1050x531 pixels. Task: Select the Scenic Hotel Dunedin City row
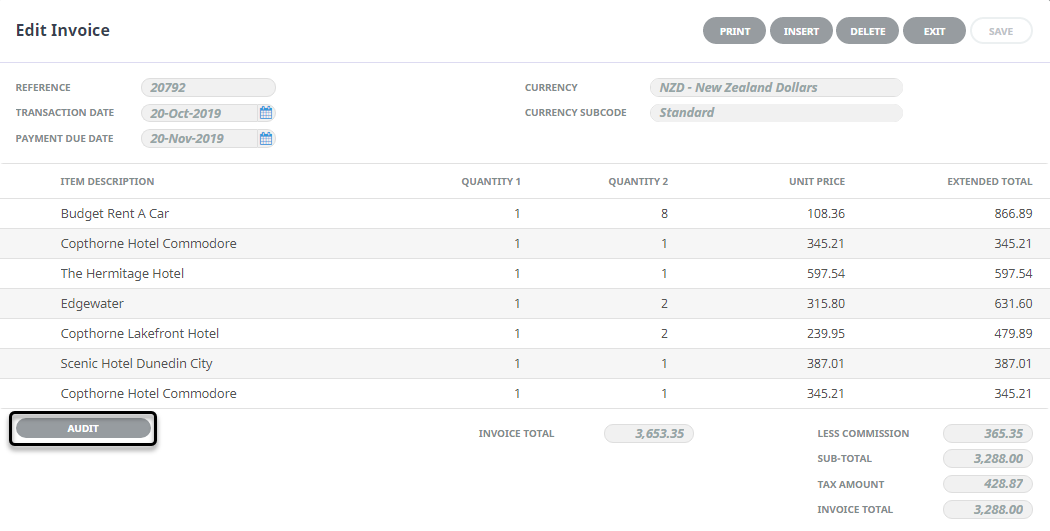525,364
